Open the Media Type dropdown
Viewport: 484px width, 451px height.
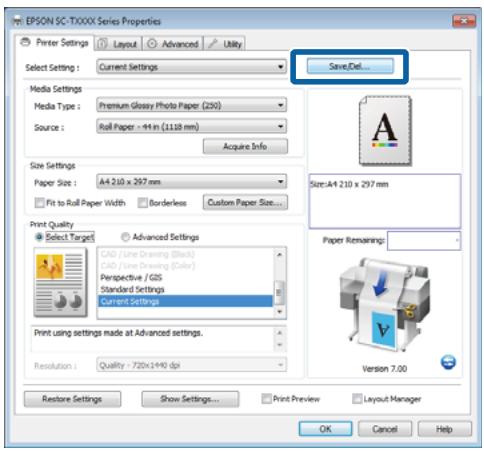click(191, 105)
